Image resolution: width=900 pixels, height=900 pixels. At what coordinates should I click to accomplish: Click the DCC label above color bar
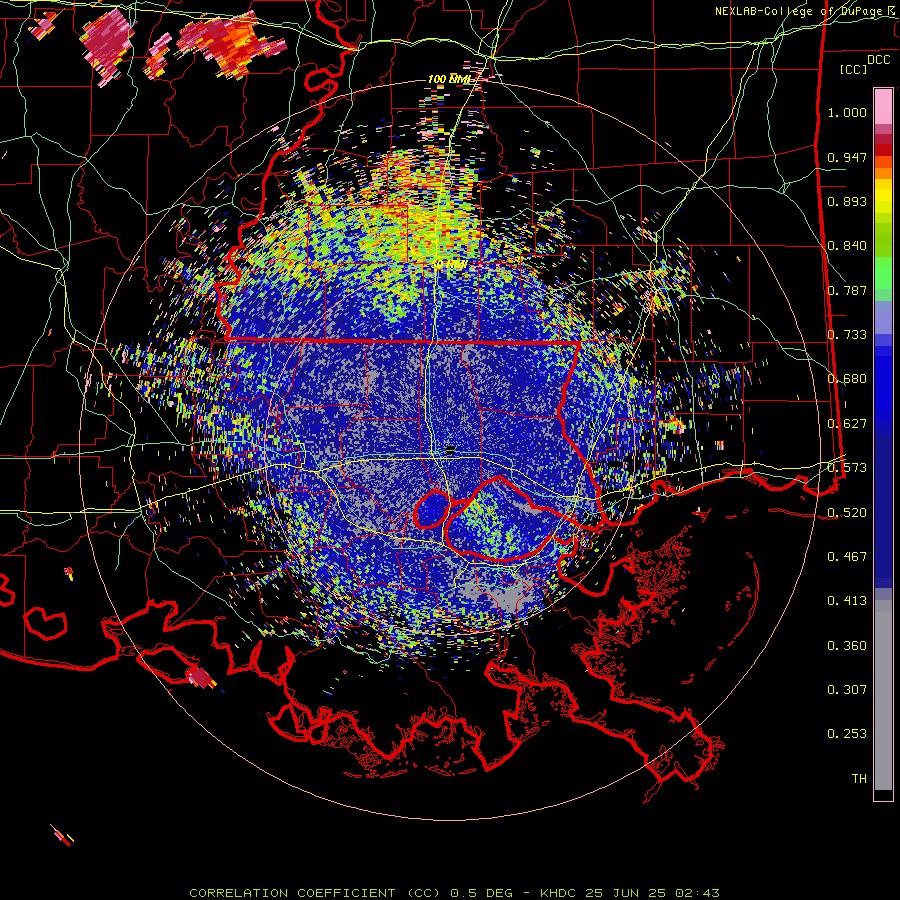coord(878,60)
